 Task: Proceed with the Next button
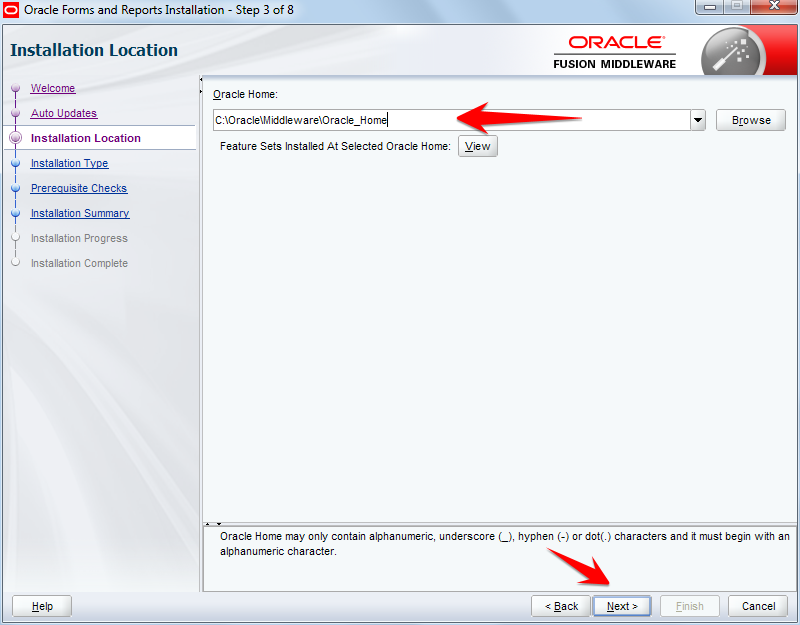622,606
